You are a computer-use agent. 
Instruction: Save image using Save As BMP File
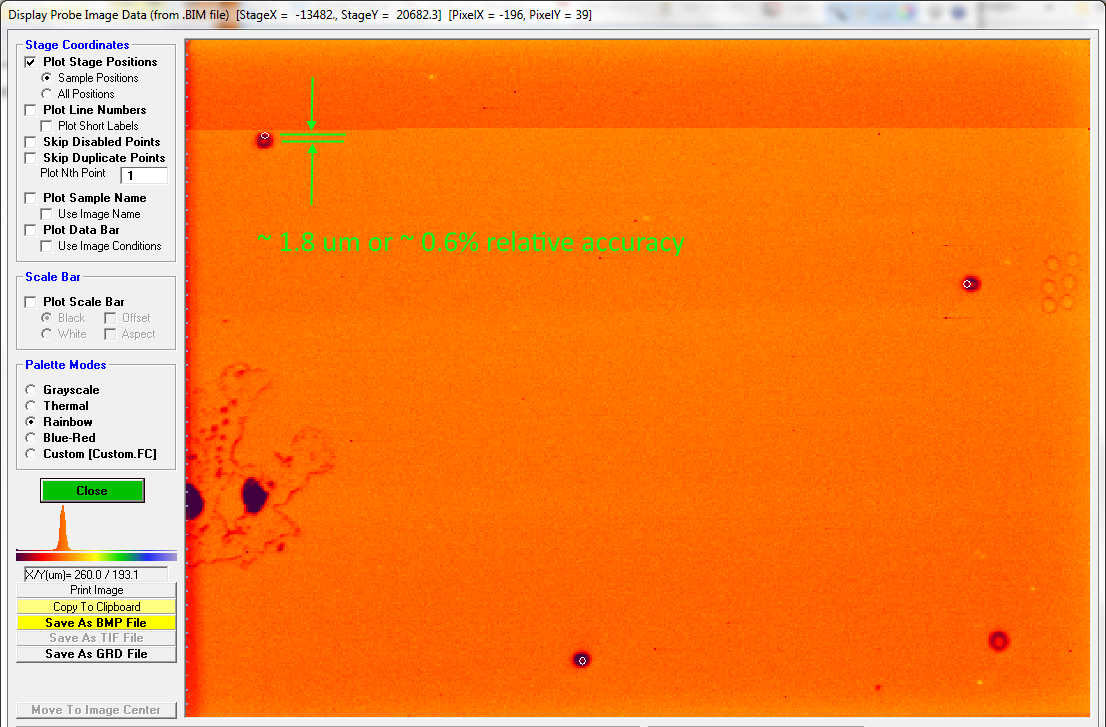pos(96,623)
